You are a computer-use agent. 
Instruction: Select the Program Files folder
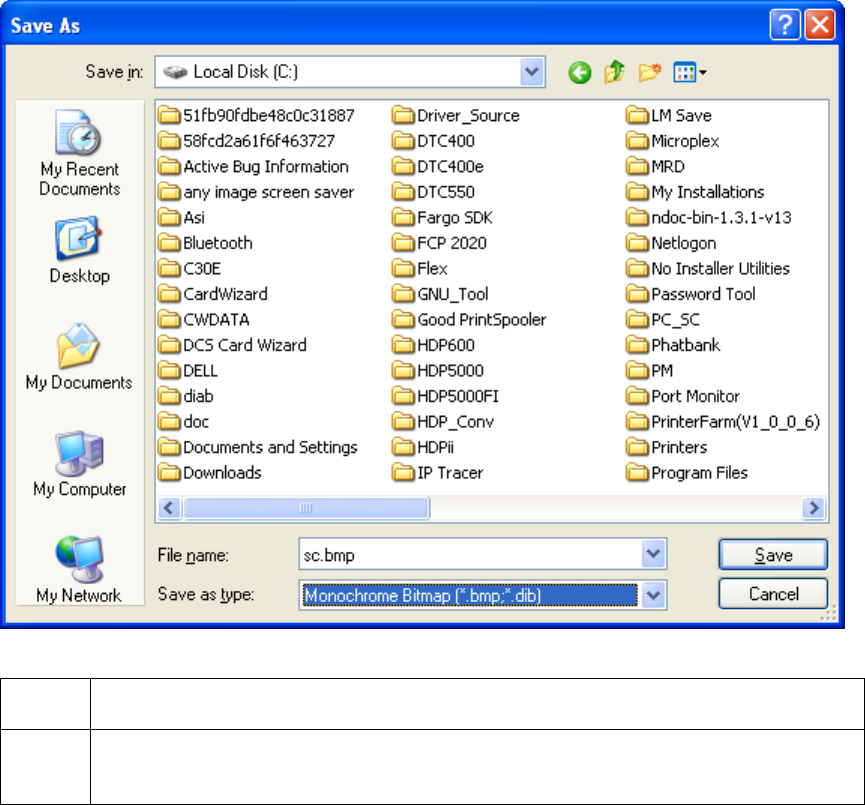point(687,473)
